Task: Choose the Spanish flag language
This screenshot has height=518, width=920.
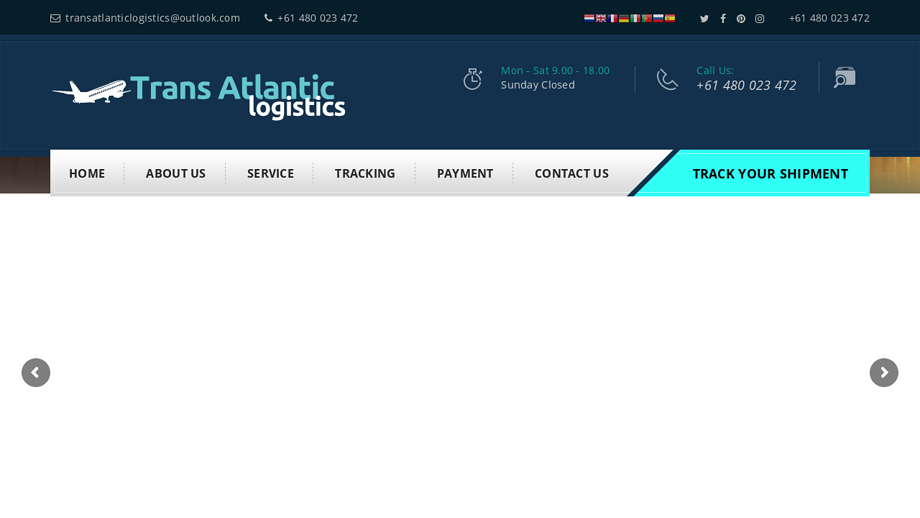Action: 670,18
